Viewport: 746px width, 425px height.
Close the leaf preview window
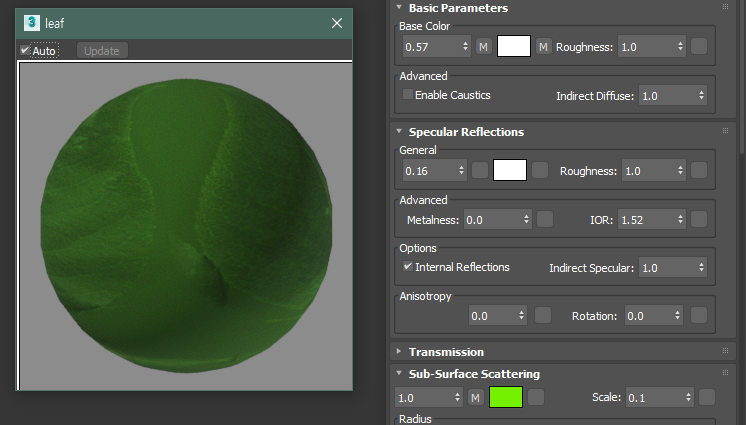click(337, 23)
